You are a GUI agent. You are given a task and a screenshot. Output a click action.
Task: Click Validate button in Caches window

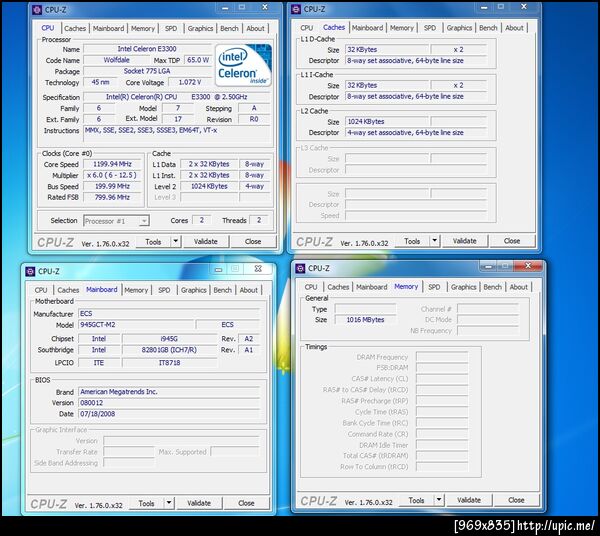pyautogui.click(x=465, y=241)
